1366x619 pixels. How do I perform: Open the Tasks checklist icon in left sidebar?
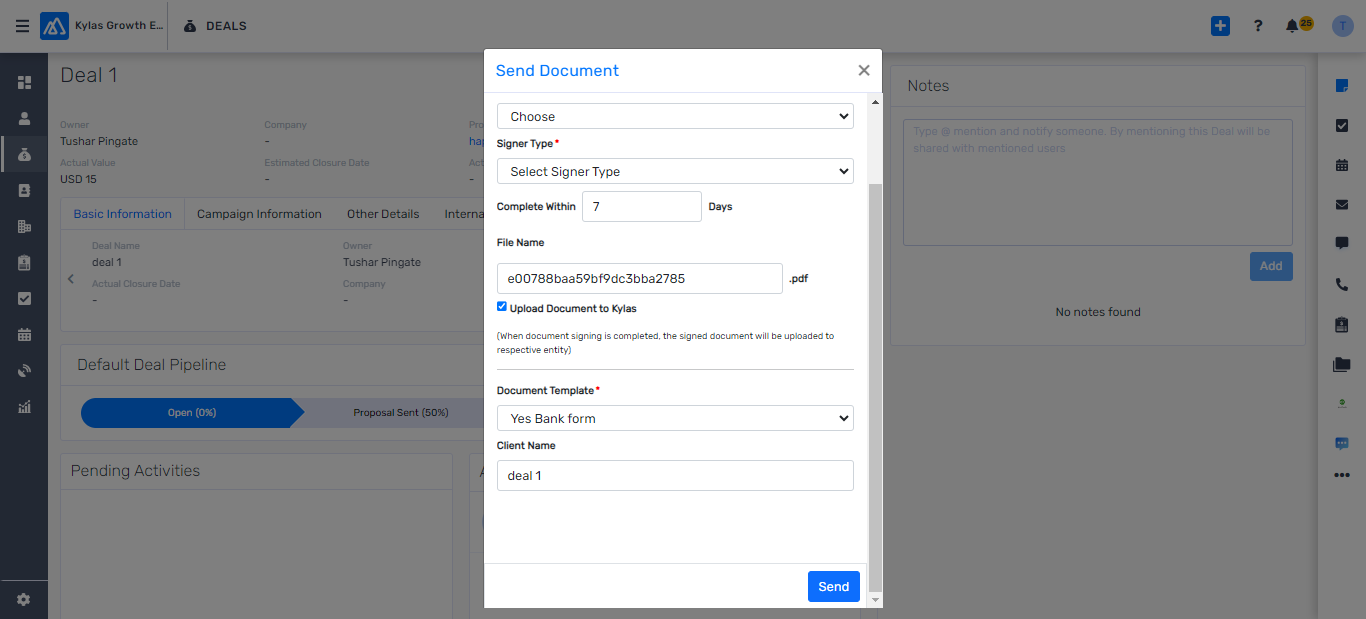[22, 298]
